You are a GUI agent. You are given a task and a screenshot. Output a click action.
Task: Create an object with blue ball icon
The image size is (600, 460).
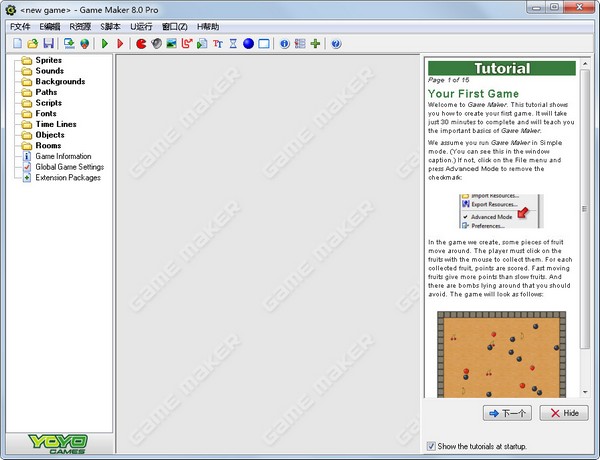tap(248, 44)
